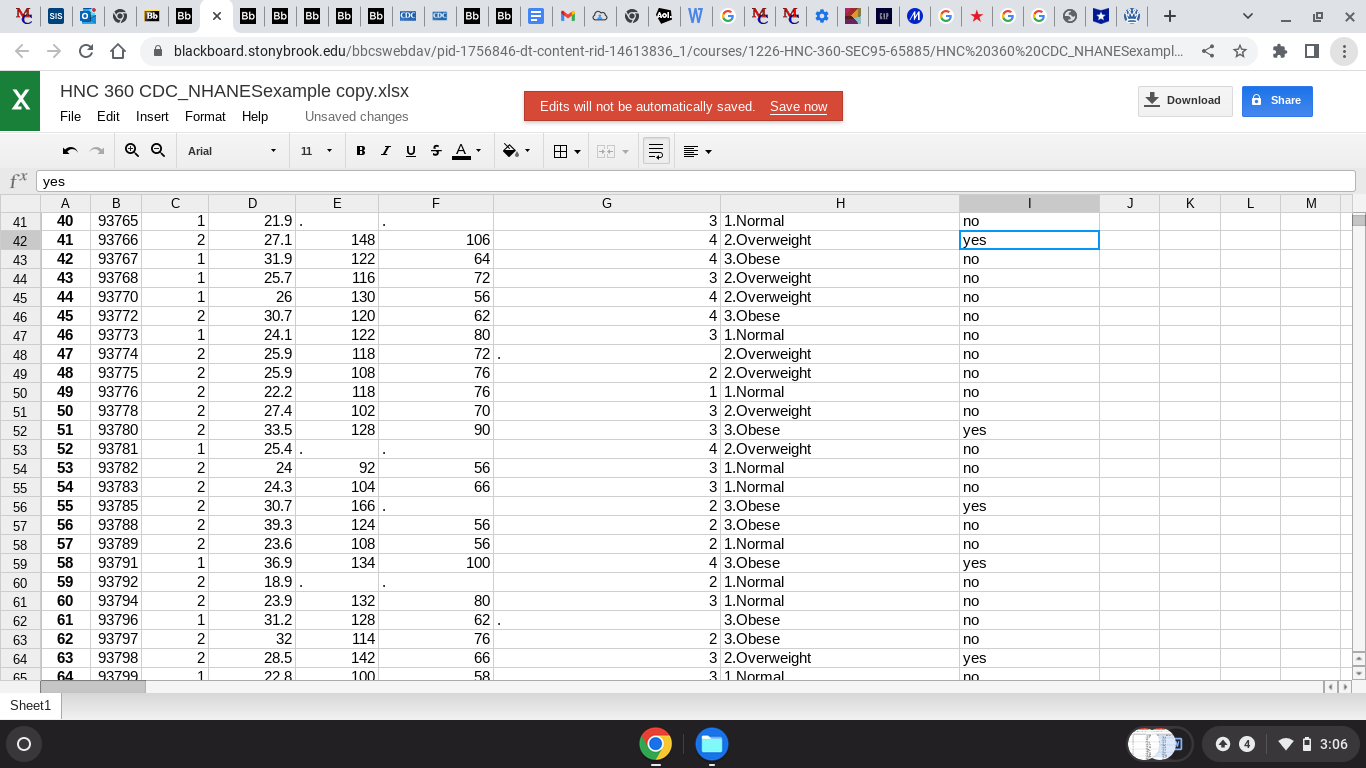Viewport: 1366px width, 768px height.
Task: Click cell with 3.Obese in row 52
Action: click(x=840, y=430)
